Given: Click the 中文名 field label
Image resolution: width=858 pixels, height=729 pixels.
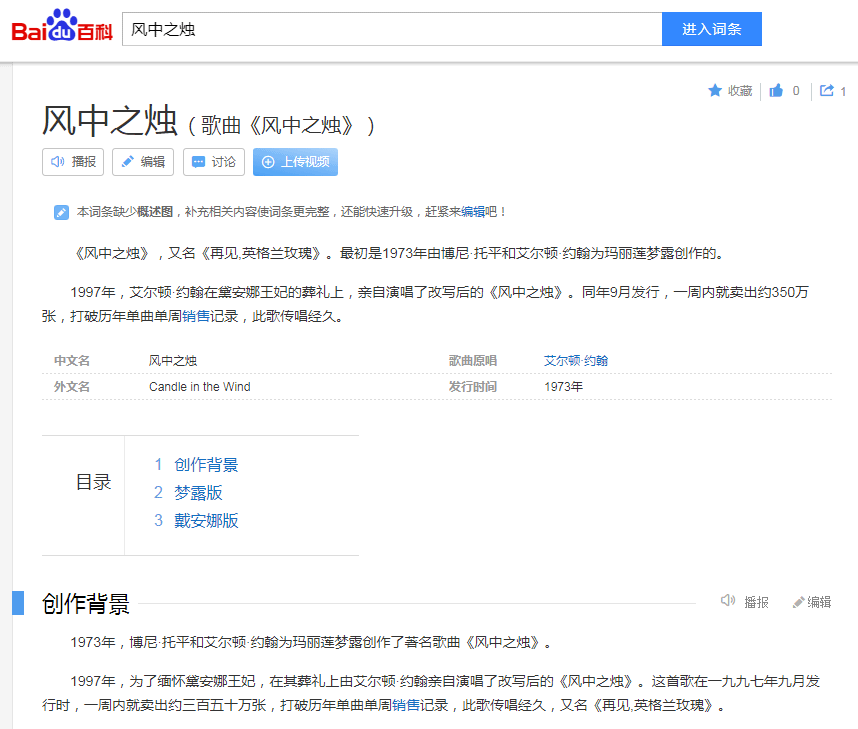Looking at the screenshot, I should coord(72,361).
